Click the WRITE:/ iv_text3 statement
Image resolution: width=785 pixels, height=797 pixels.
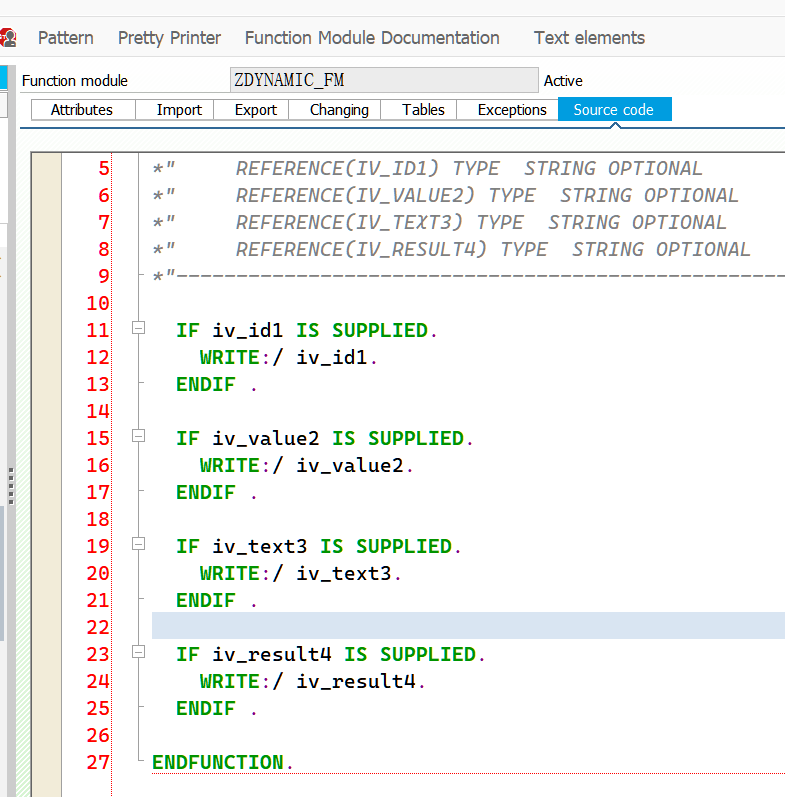tap(300, 573)
